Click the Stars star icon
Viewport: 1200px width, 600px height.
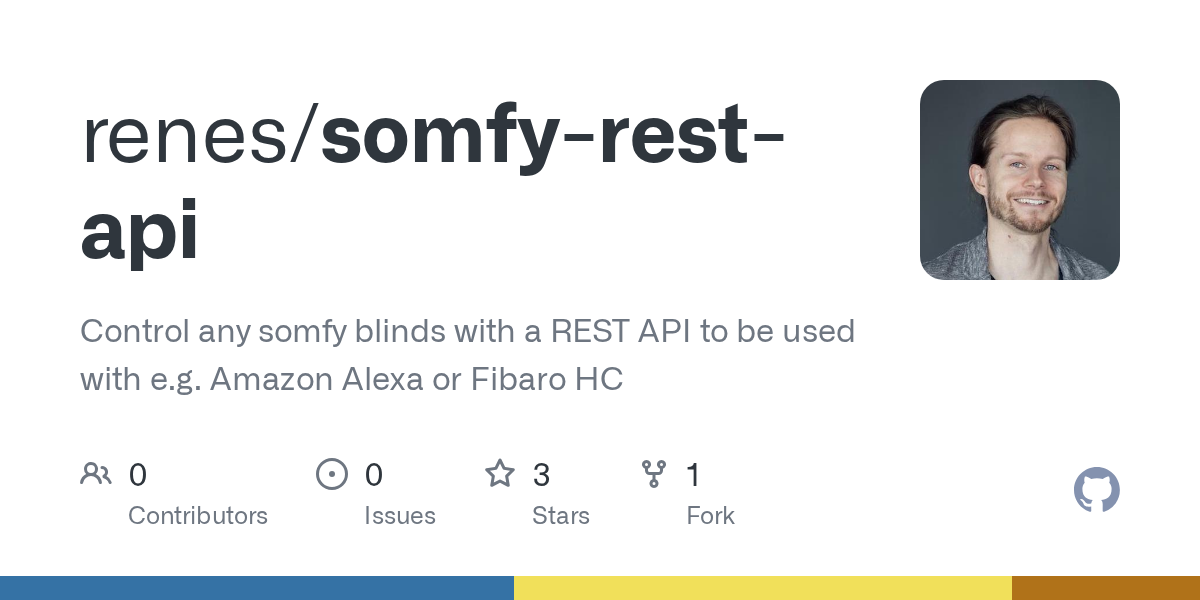(x=499, y=474)
